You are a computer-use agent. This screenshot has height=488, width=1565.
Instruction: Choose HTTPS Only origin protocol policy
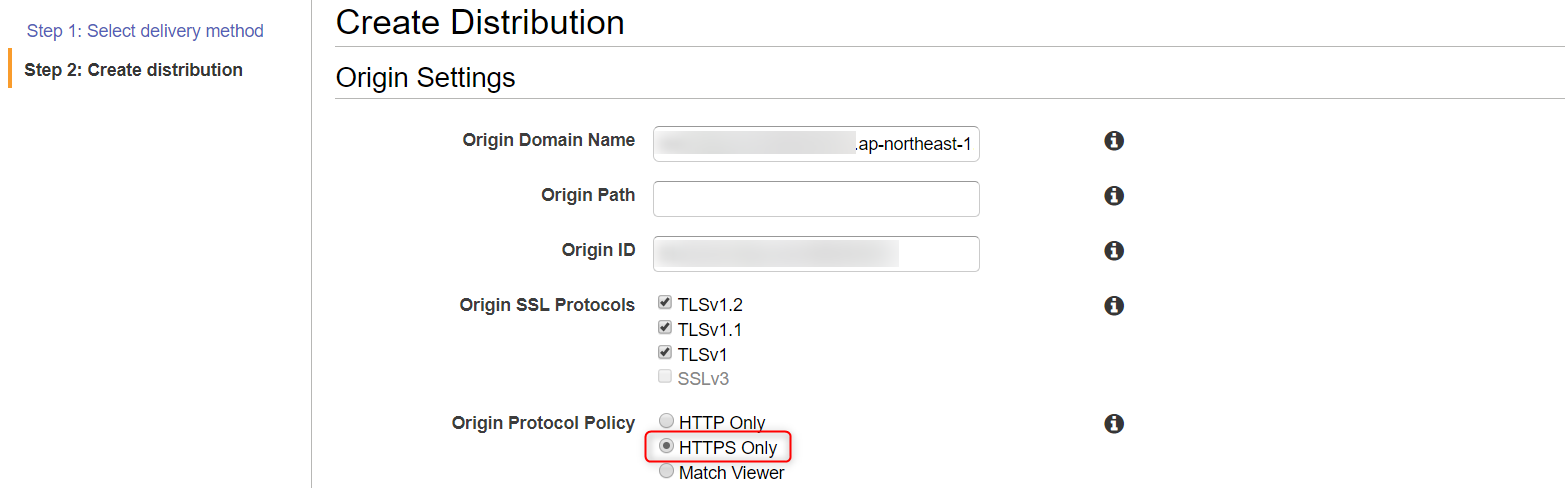(667, 446)
